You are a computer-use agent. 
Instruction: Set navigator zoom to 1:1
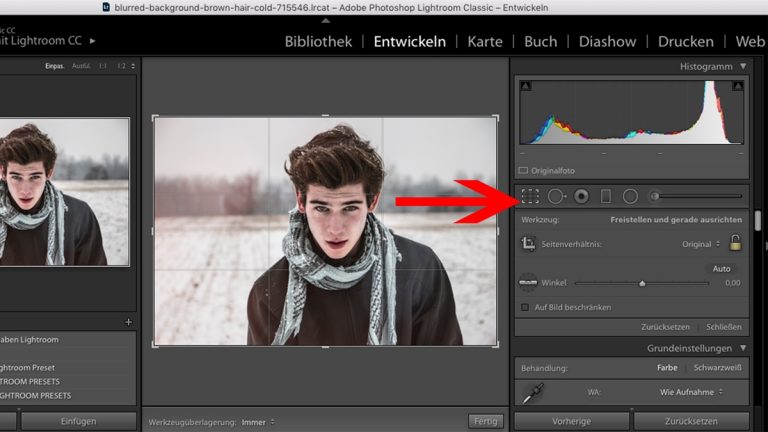(x=102, y=66)
